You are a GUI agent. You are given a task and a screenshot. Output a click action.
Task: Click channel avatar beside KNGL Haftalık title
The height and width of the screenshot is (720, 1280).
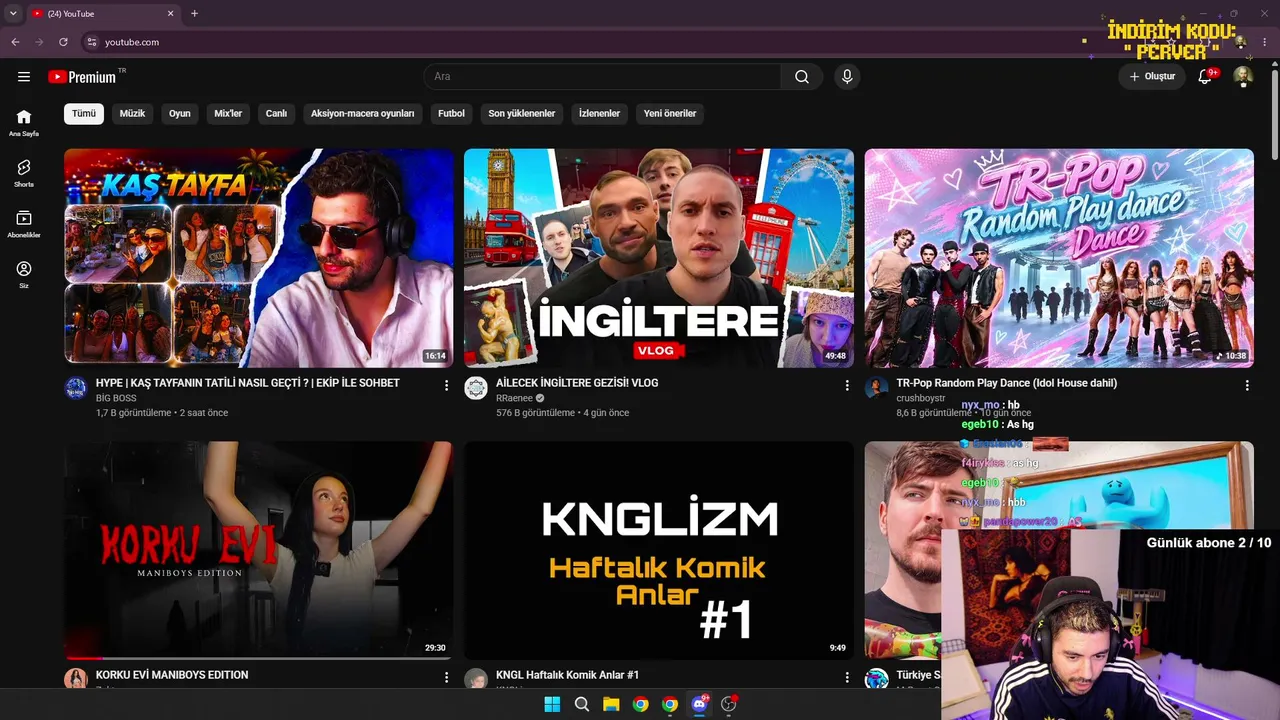pyautogui.click(x=476, y=680)
